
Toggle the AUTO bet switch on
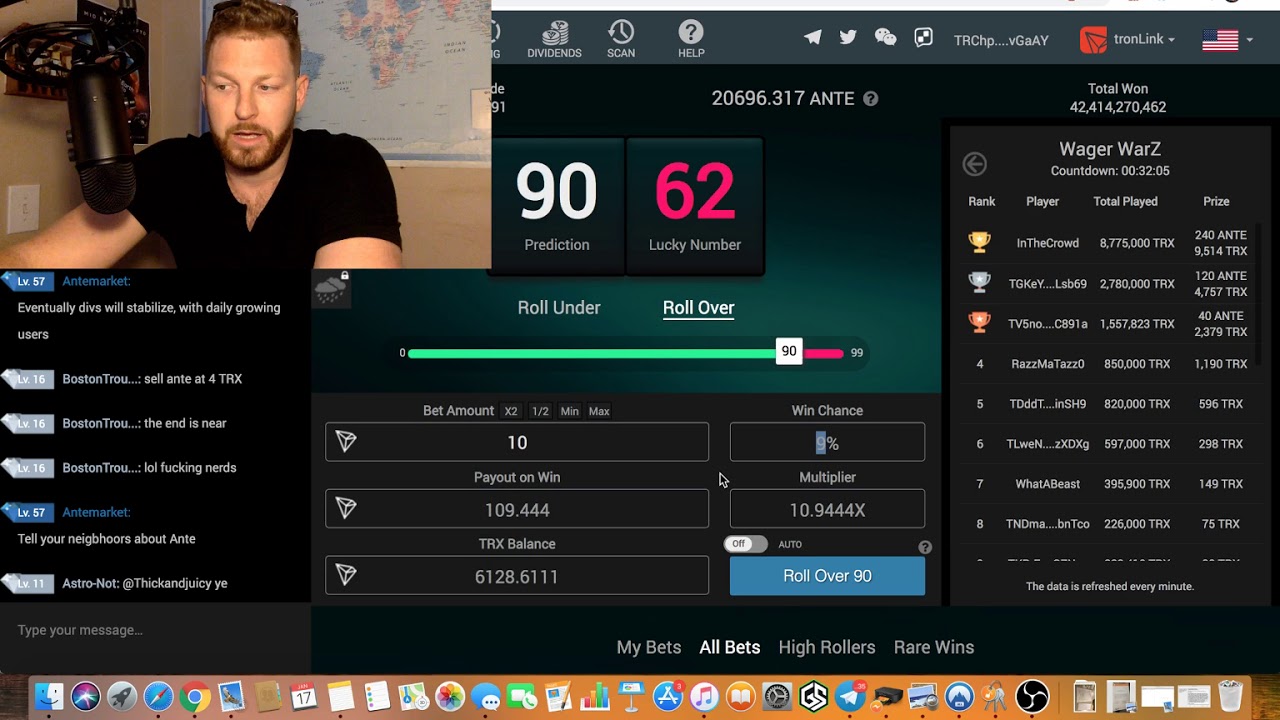(x=745, y=544)
